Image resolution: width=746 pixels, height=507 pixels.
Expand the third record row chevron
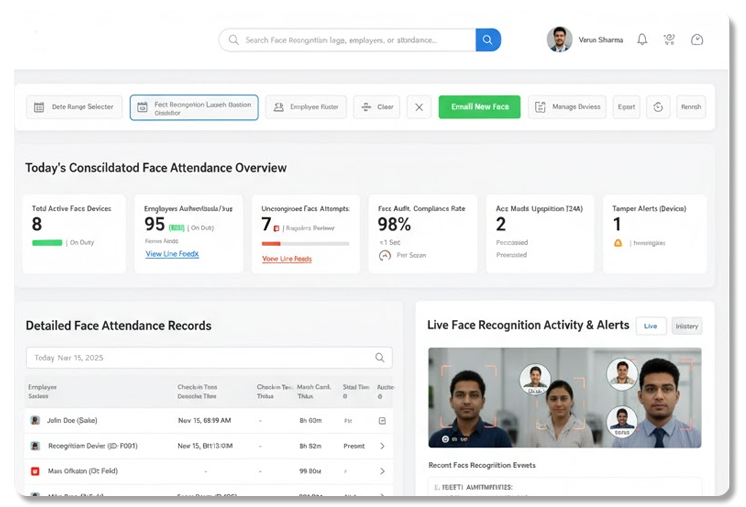point(382,470)
